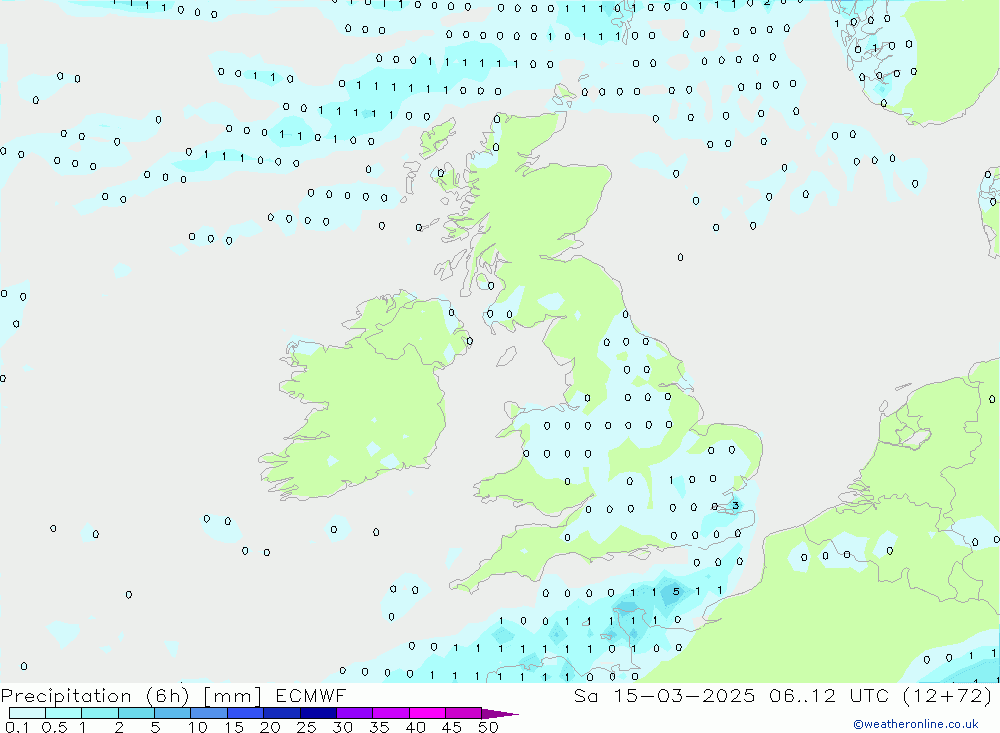Select the 2–5 mm legend color swatch
The image size is (1000, 733).
(136, 713)
